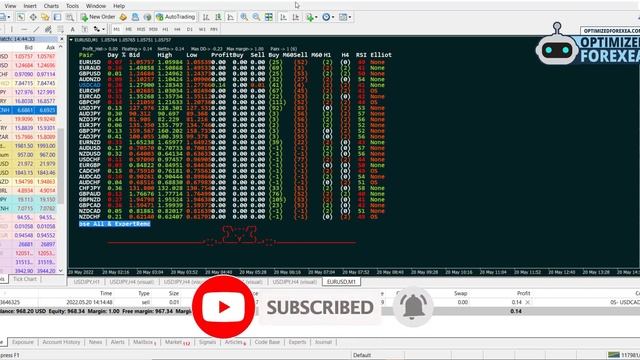Select the H1 timeframe
The width and height of the screenshot is (640, 360).
click(x=165, y=29)
